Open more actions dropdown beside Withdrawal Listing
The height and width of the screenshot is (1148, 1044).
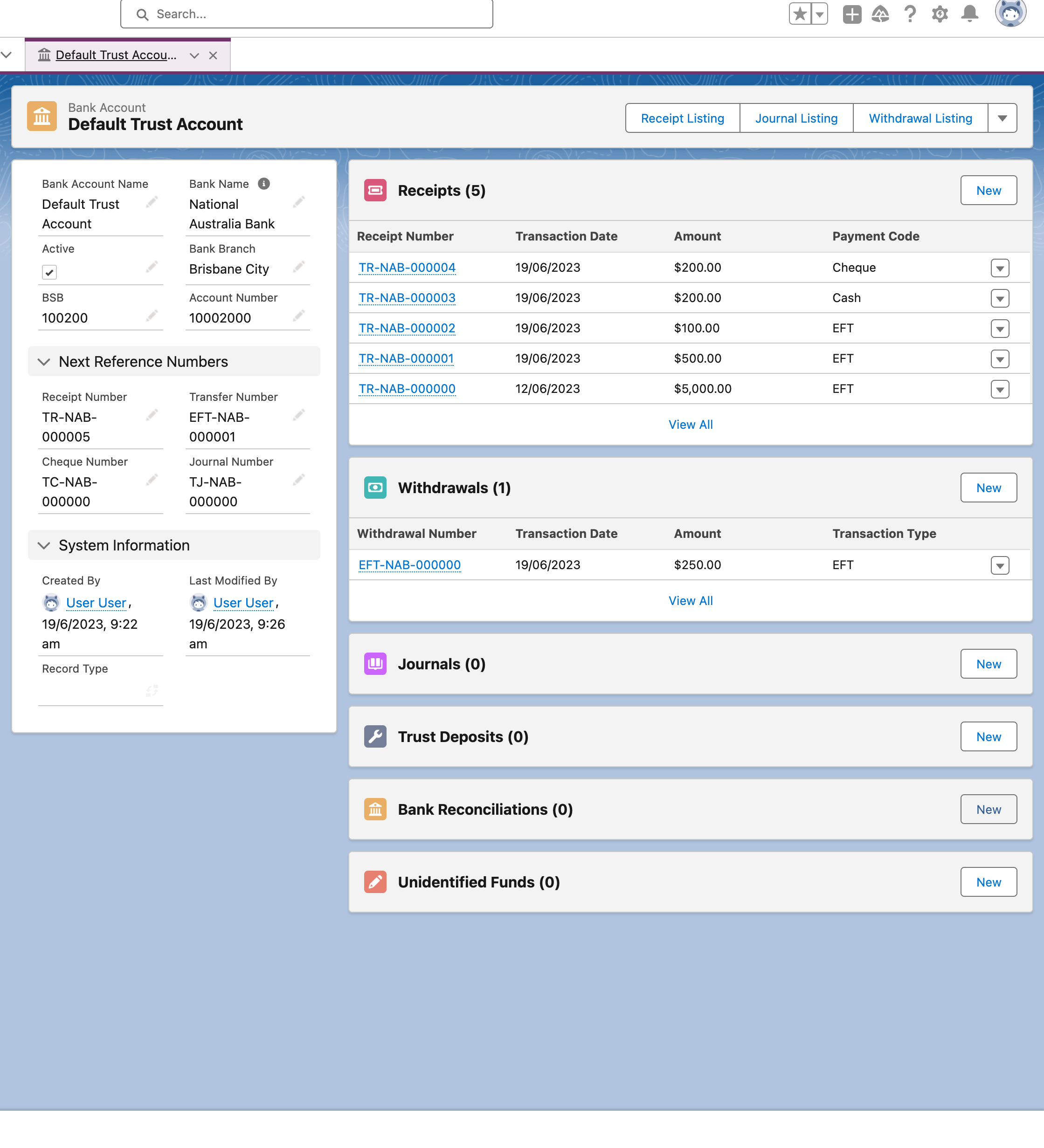pyautogui.click(x=1003, y=118)
